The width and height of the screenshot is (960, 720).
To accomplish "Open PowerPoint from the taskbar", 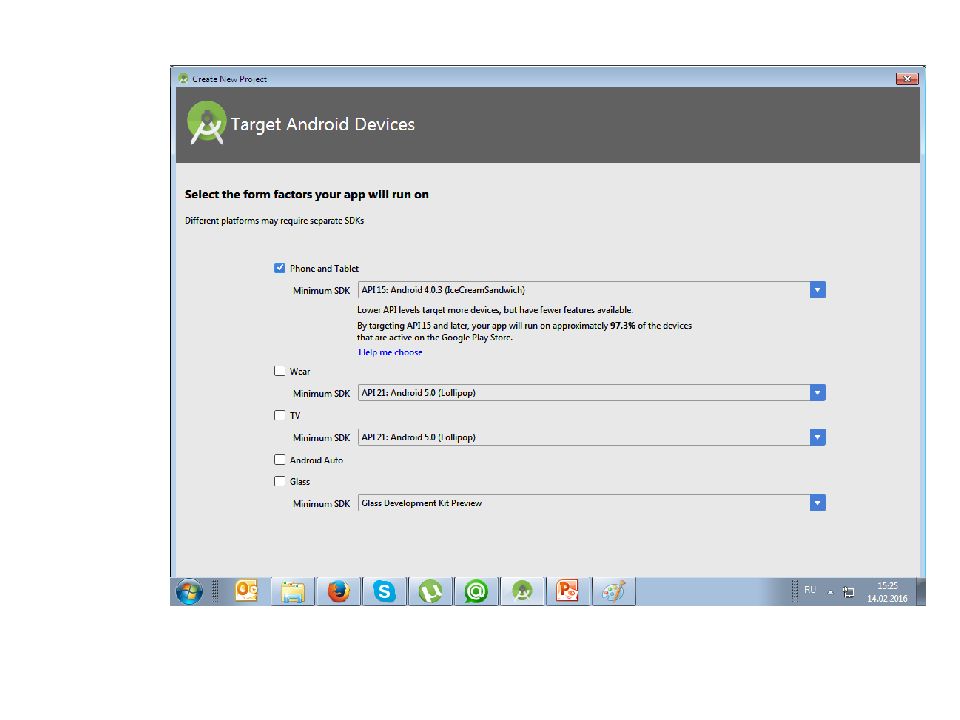I will [x=568, y=591].
